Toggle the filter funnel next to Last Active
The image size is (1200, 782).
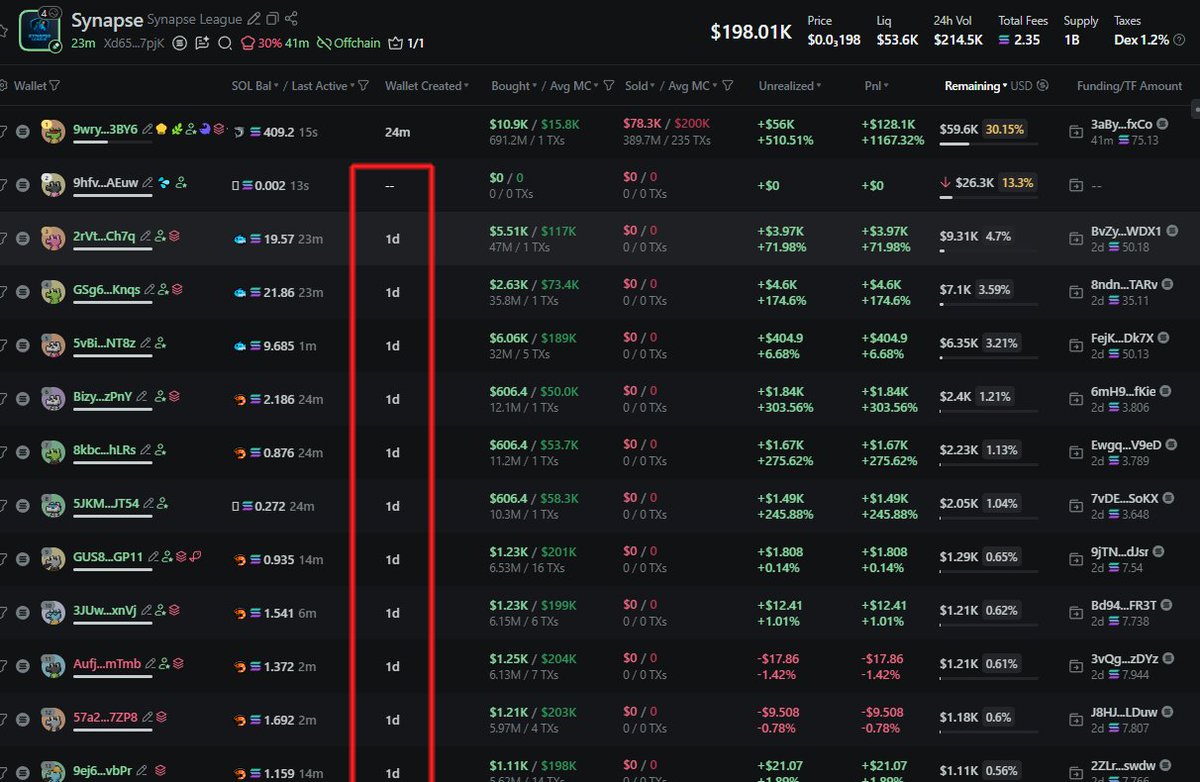point(363,86)
